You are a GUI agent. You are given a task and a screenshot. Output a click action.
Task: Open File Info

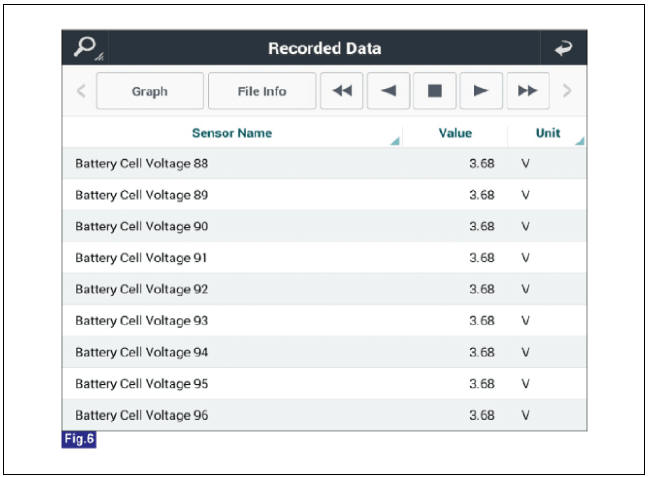pyautogui.click(x=262, y=91)
